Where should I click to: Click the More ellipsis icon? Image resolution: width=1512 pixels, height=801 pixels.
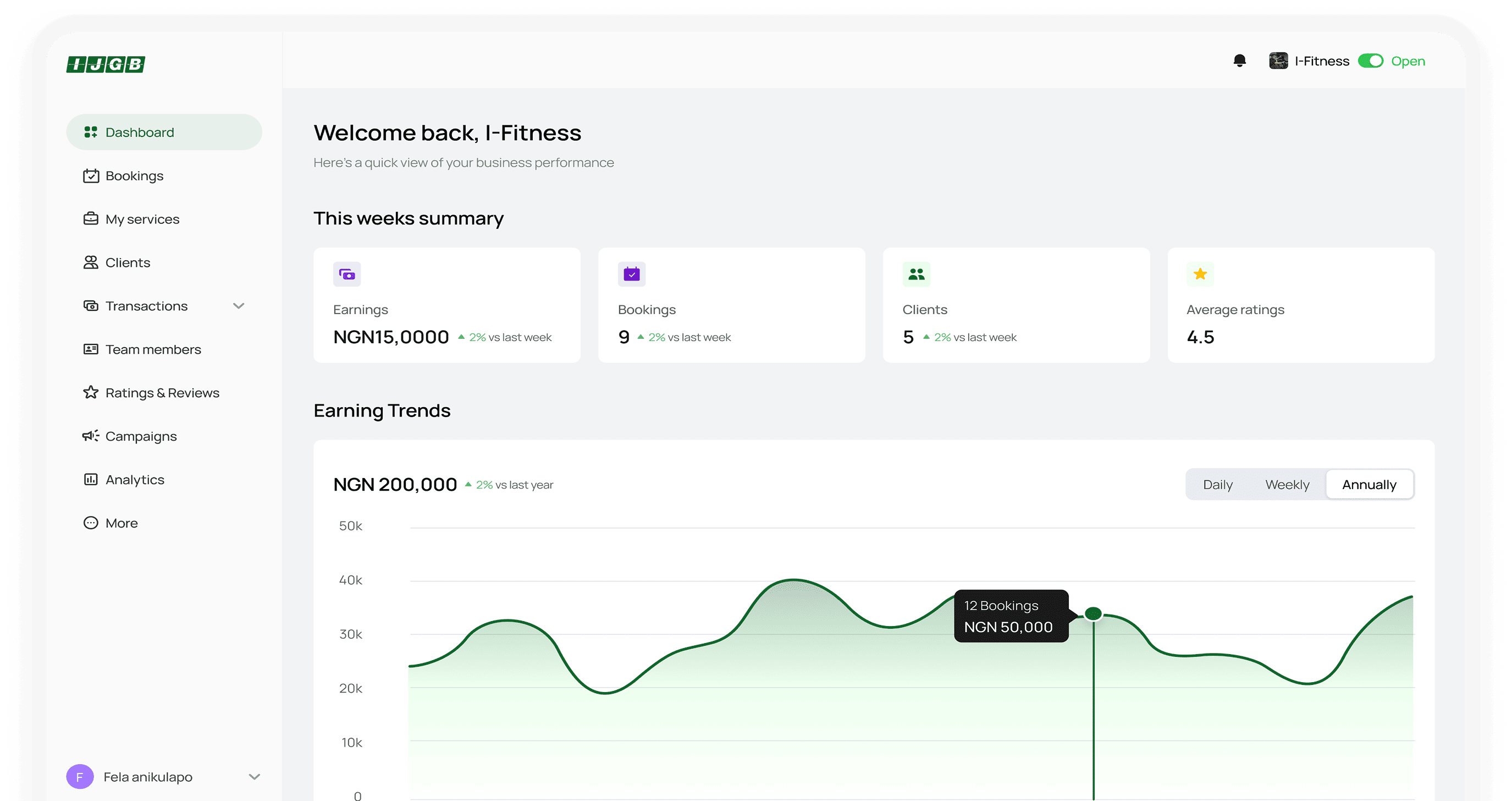[x=90, y=523]
